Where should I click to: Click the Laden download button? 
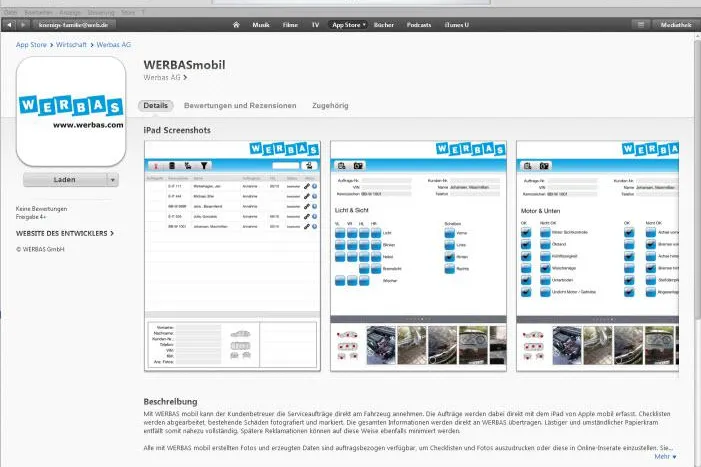[65, 180]
